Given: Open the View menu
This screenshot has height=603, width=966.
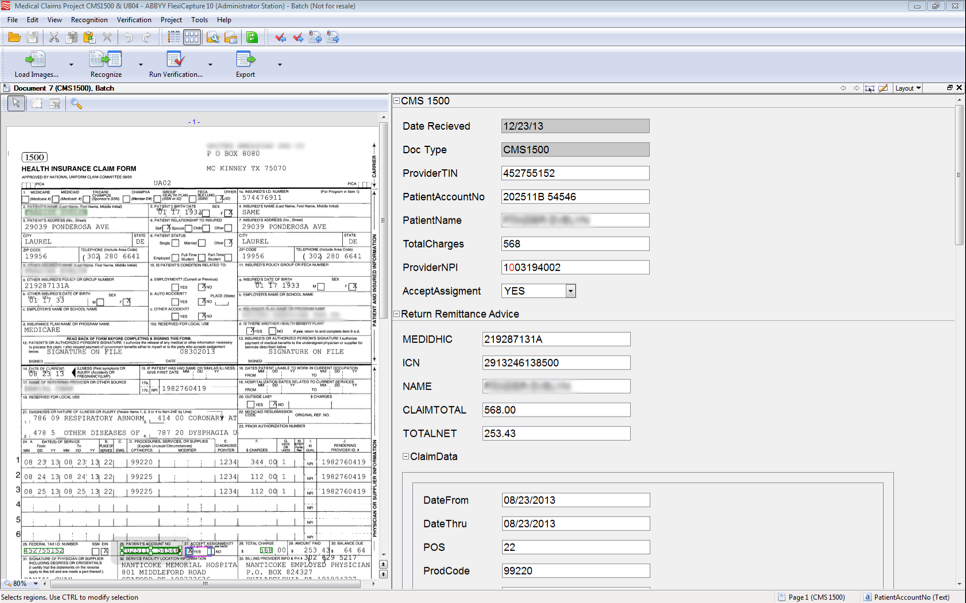Looking at the screenshot, I should coord(54,20).
